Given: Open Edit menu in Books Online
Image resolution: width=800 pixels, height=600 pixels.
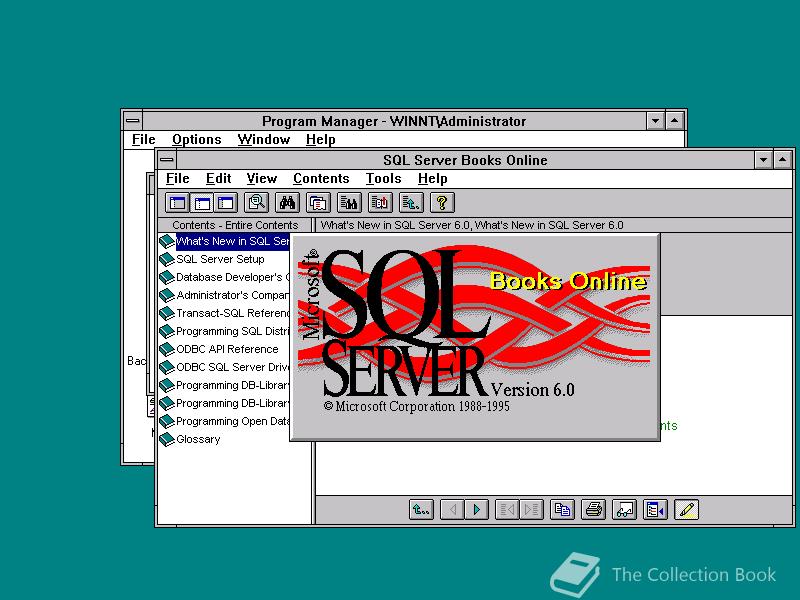Looking at the screenshot, I should [x=218, y=179].
